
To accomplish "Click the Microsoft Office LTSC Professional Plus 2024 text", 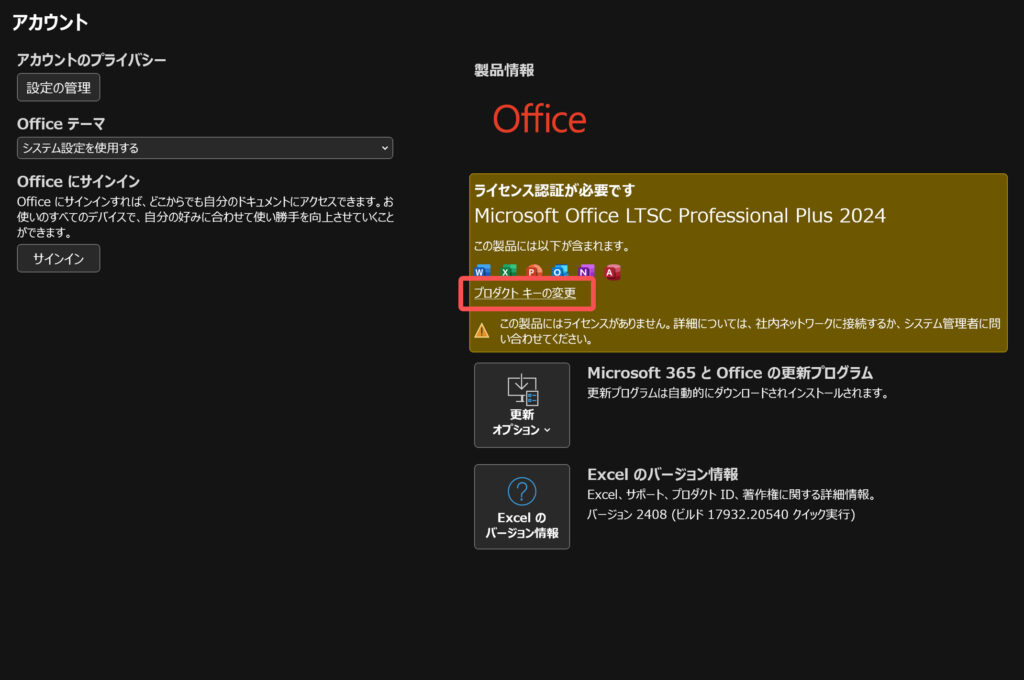I will tap(680, 216).
